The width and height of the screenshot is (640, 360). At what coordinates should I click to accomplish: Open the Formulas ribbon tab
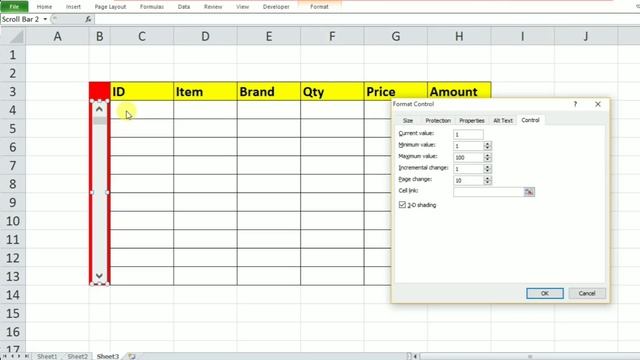[152, 7]
